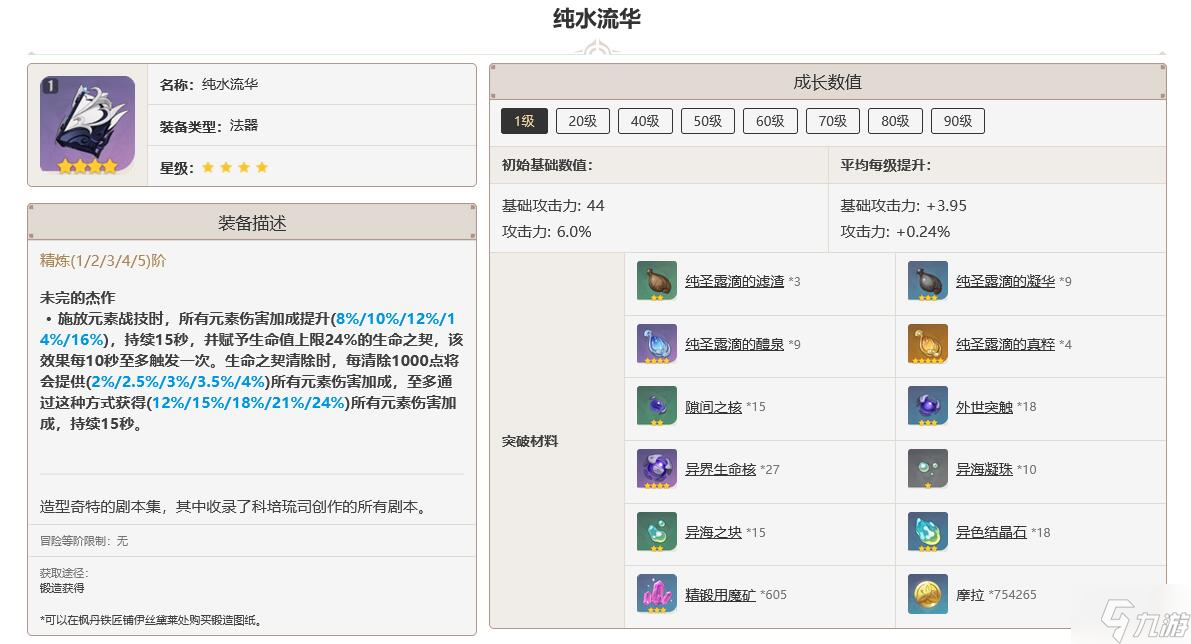Click the 名称: 纯水流华 row
The image size is (1191, 644).
(x=311, y=84)
